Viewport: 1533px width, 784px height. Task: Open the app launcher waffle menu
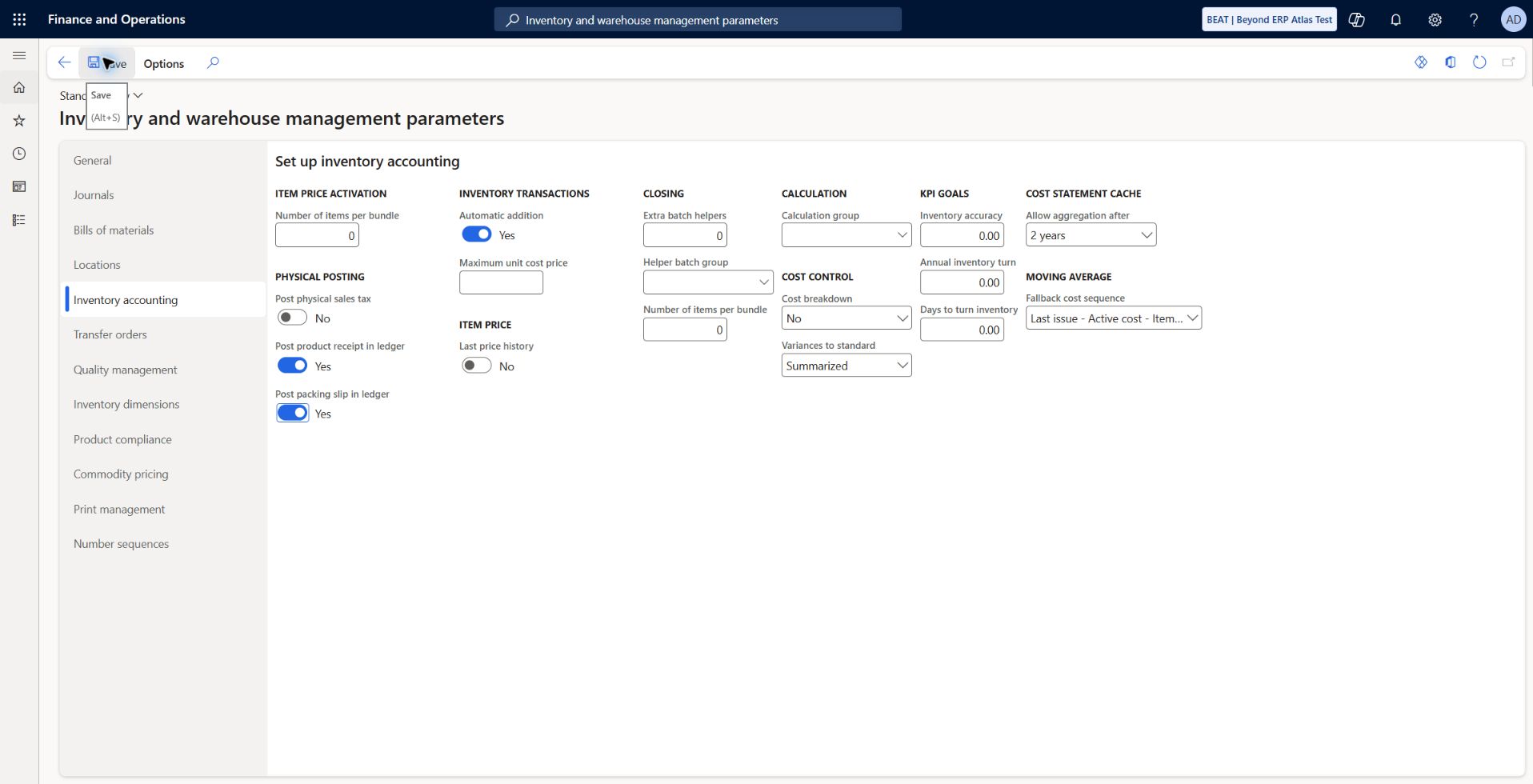tap(19, 19)
